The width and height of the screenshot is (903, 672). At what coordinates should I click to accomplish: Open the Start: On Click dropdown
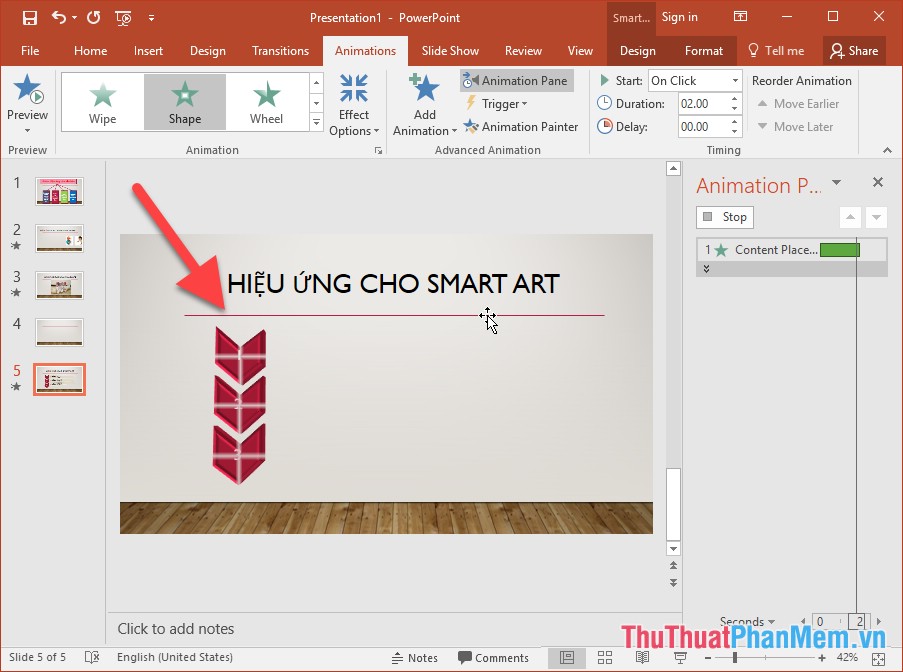click(734, 80)
